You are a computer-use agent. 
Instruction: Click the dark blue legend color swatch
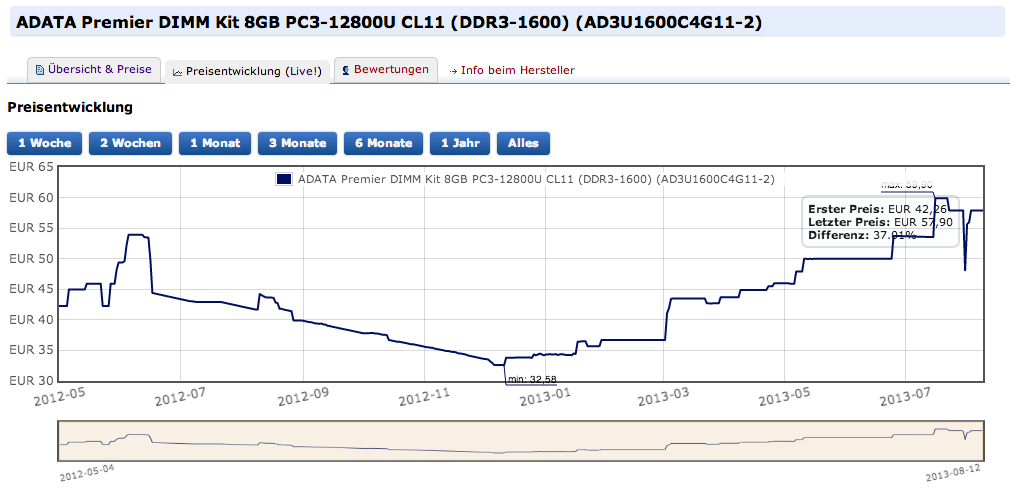[284, 180]
